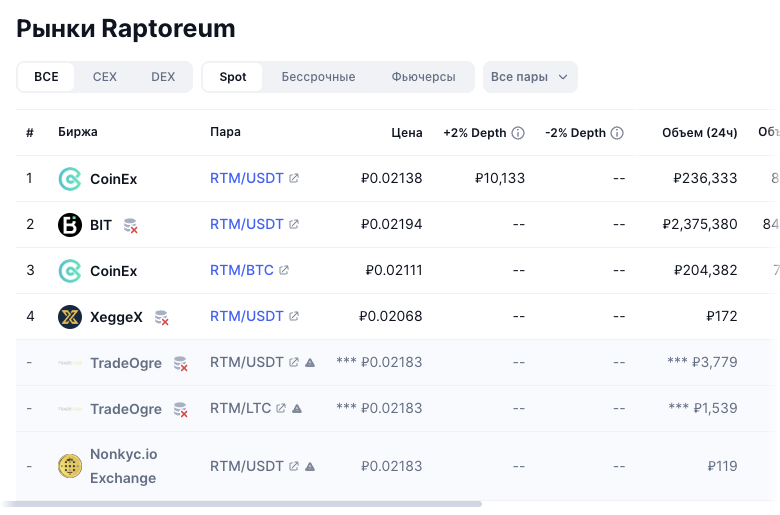Screen dimensions: 780x515
Task: Click price ₽0.02111 in RTM/BTC row
Action: 394,270
